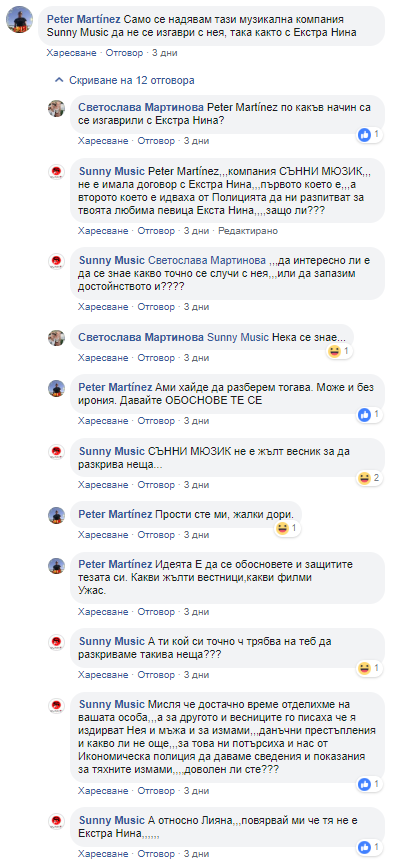
Task: Open thumbs-up reaction on Светослава's first reply
Action: [x=369, y=134]
